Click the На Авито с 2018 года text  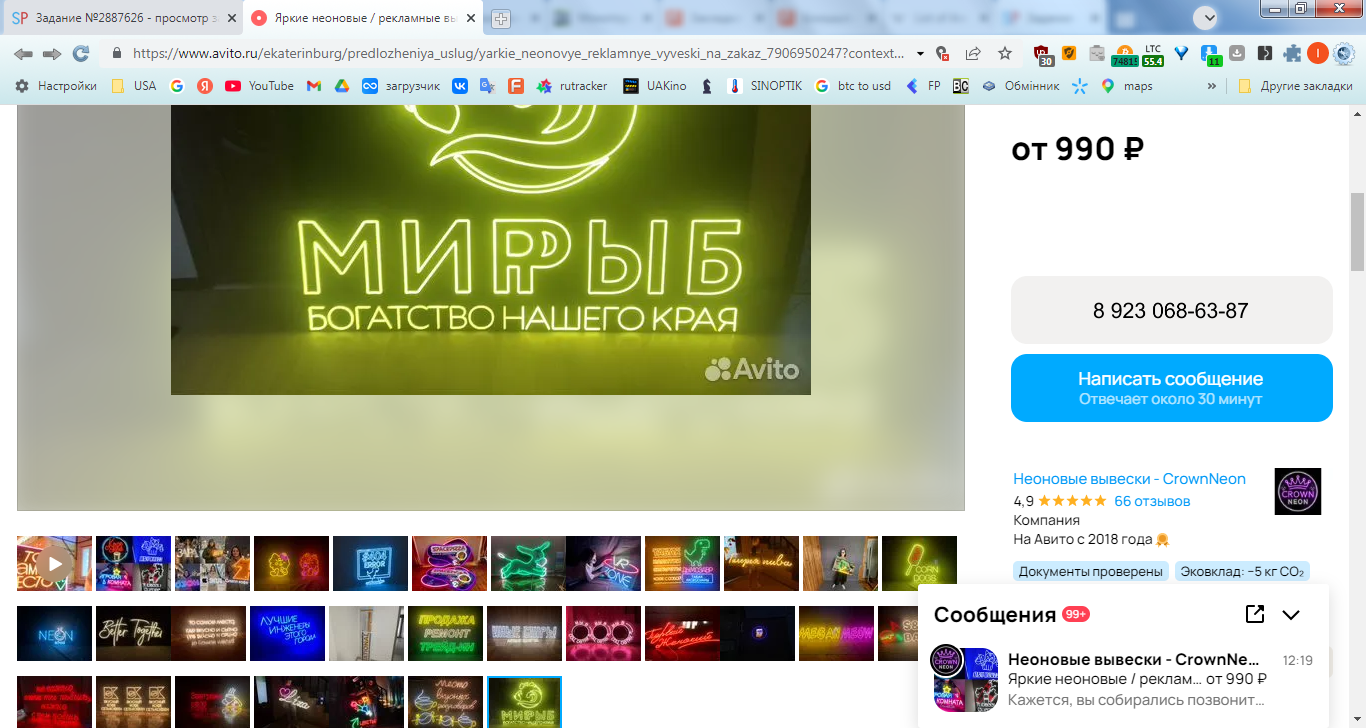(x=1085, y=540)
